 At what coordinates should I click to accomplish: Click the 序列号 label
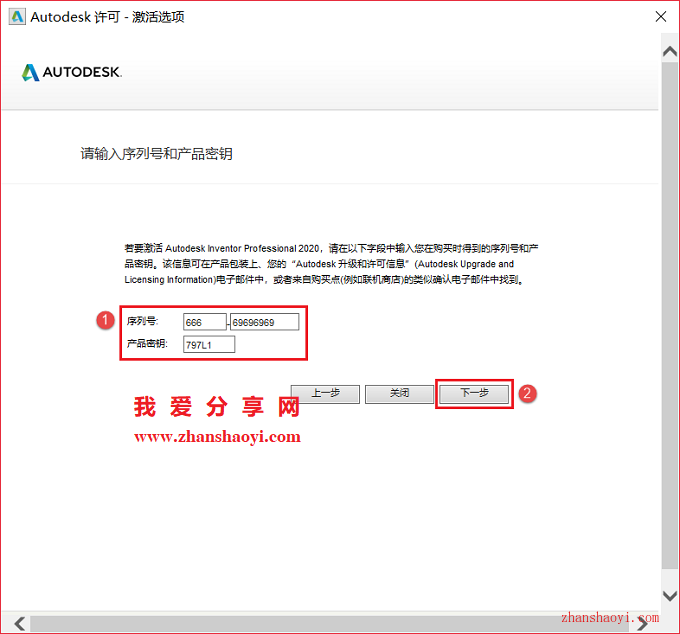click(143, 321)
